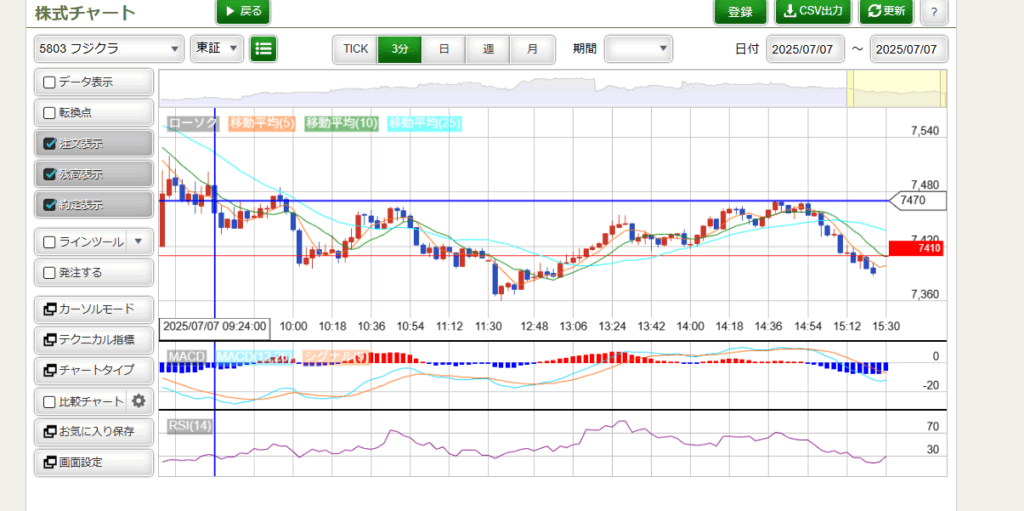Tick the 発注する checkbox
The image size is (1024, 511).
(50, 272)
